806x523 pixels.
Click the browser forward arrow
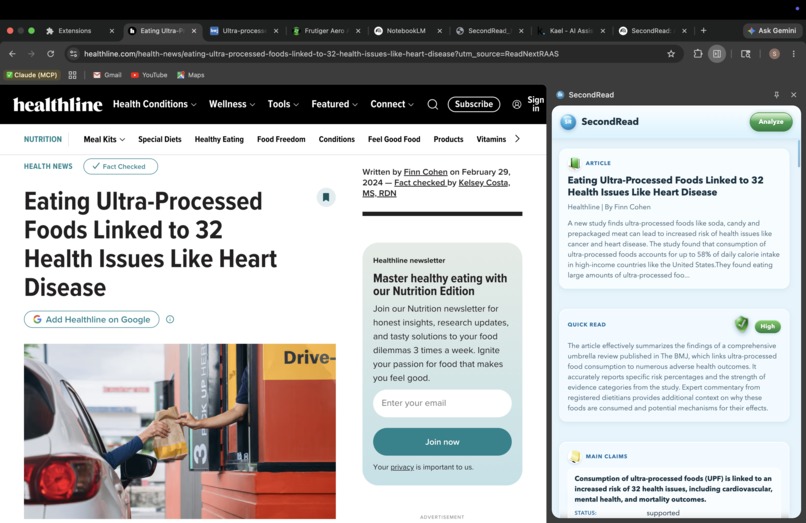coord(31,53)
